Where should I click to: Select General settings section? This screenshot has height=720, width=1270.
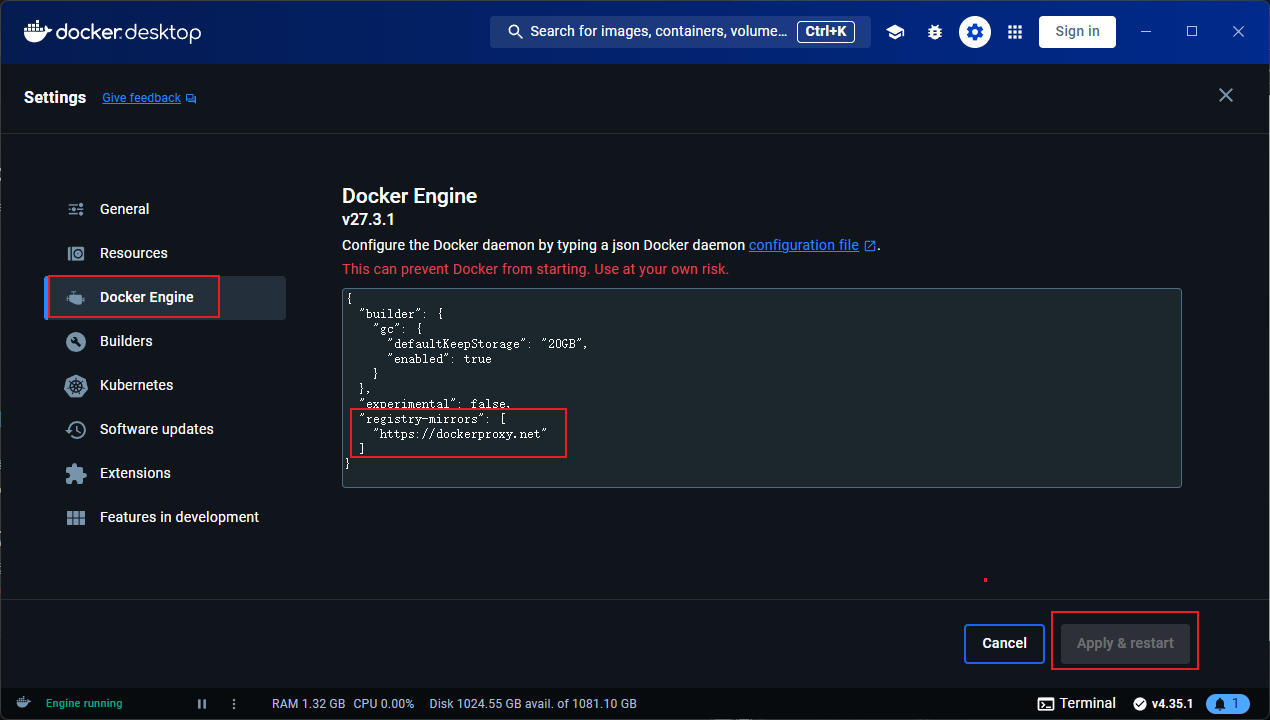tap(125, 209)
